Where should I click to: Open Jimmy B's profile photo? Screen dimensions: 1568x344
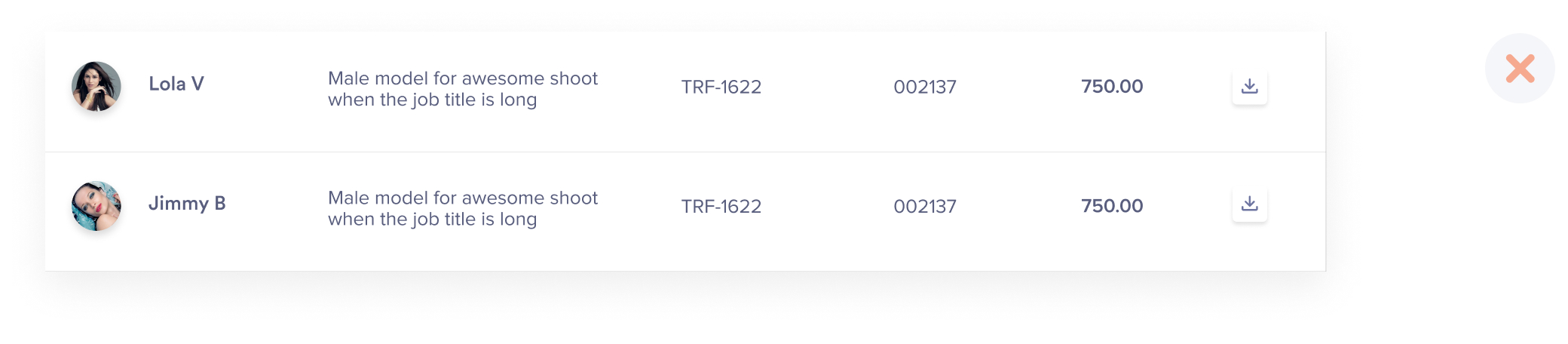pyautogui.click(x=96, y=205)
